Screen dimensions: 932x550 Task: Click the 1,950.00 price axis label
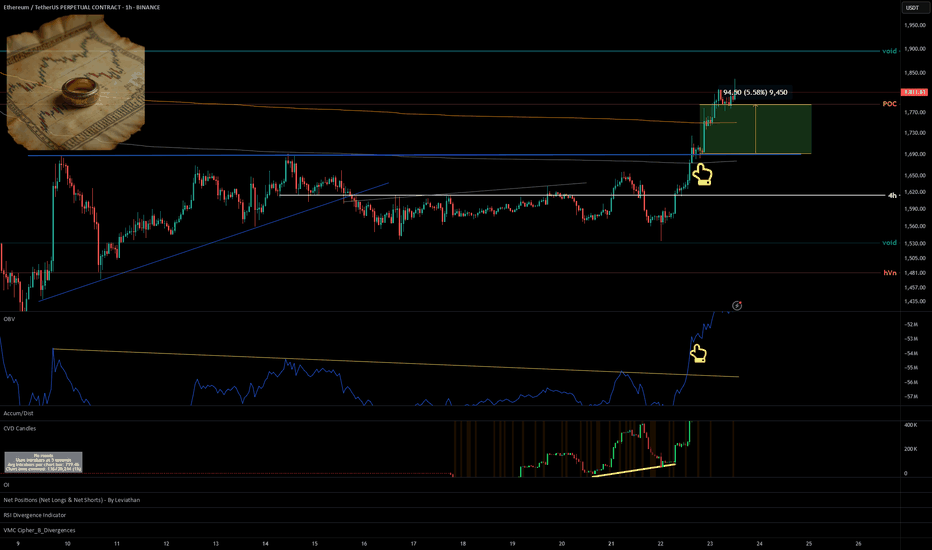pos(915,26)
